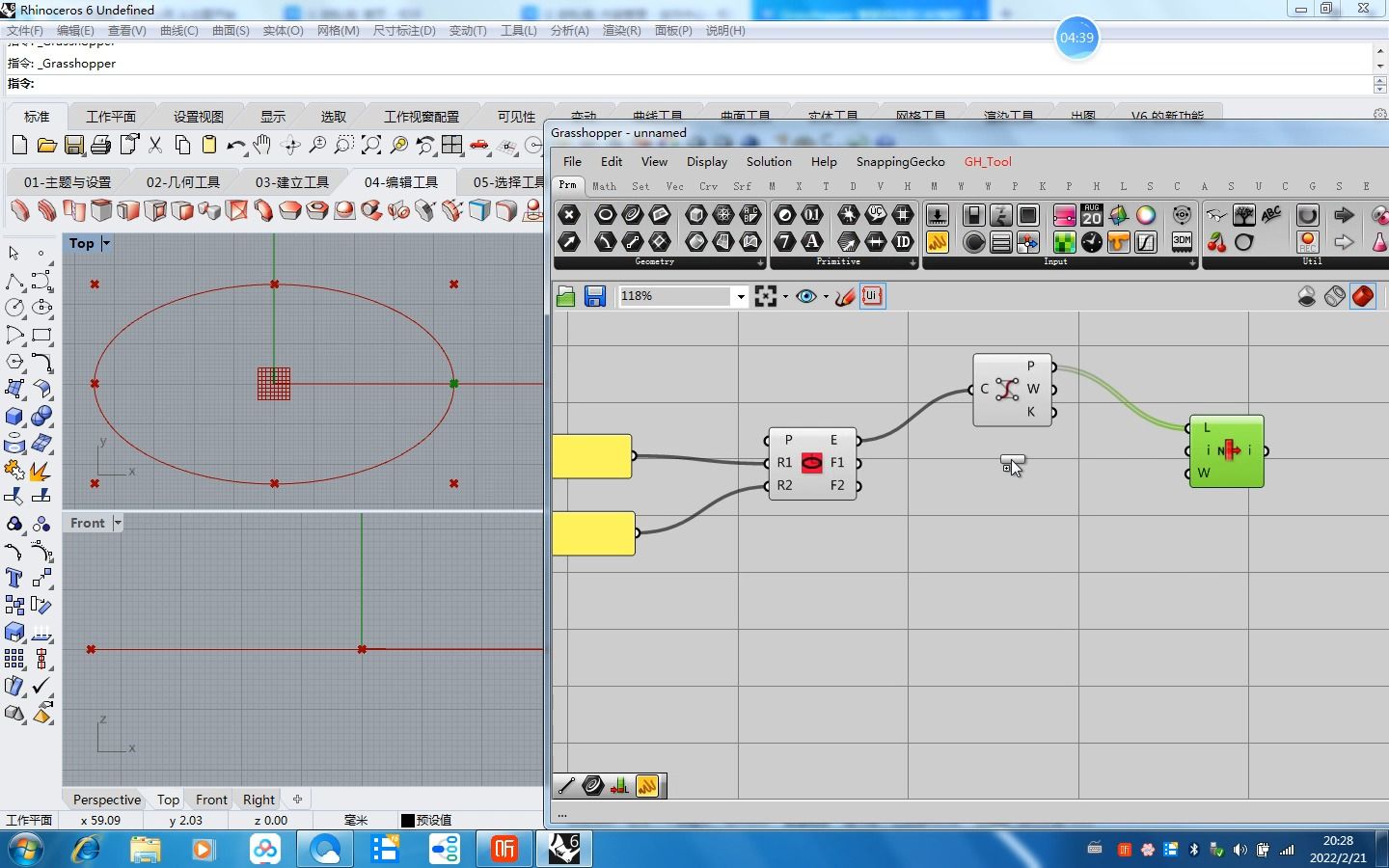Select the Polygon tool in left sidebar
Screen dimensions: 1389x868
pos(14,362)
